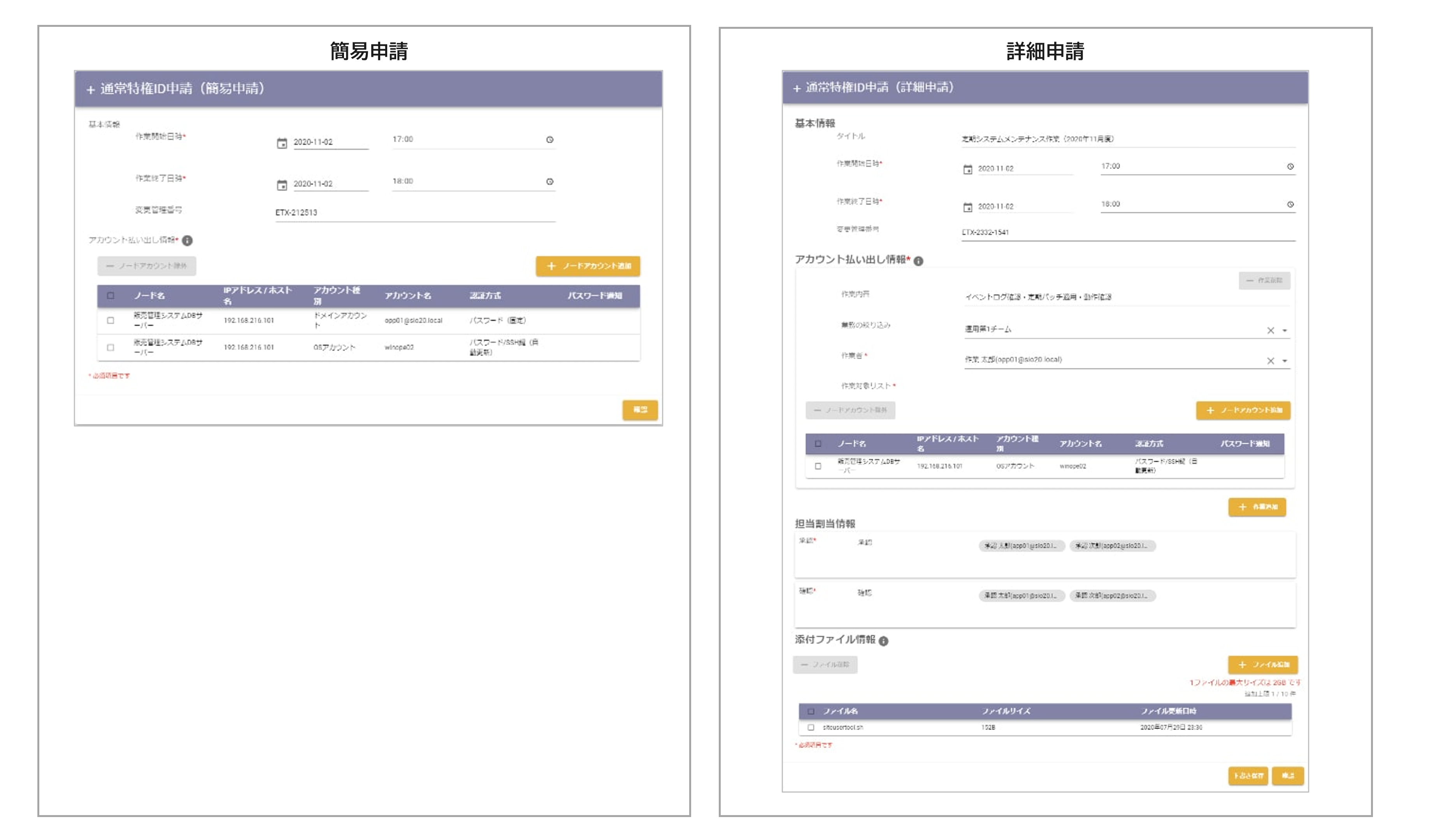Clear the 運用第1チーム selection with X icon
1443x840 pixels.
(1271, 330)
